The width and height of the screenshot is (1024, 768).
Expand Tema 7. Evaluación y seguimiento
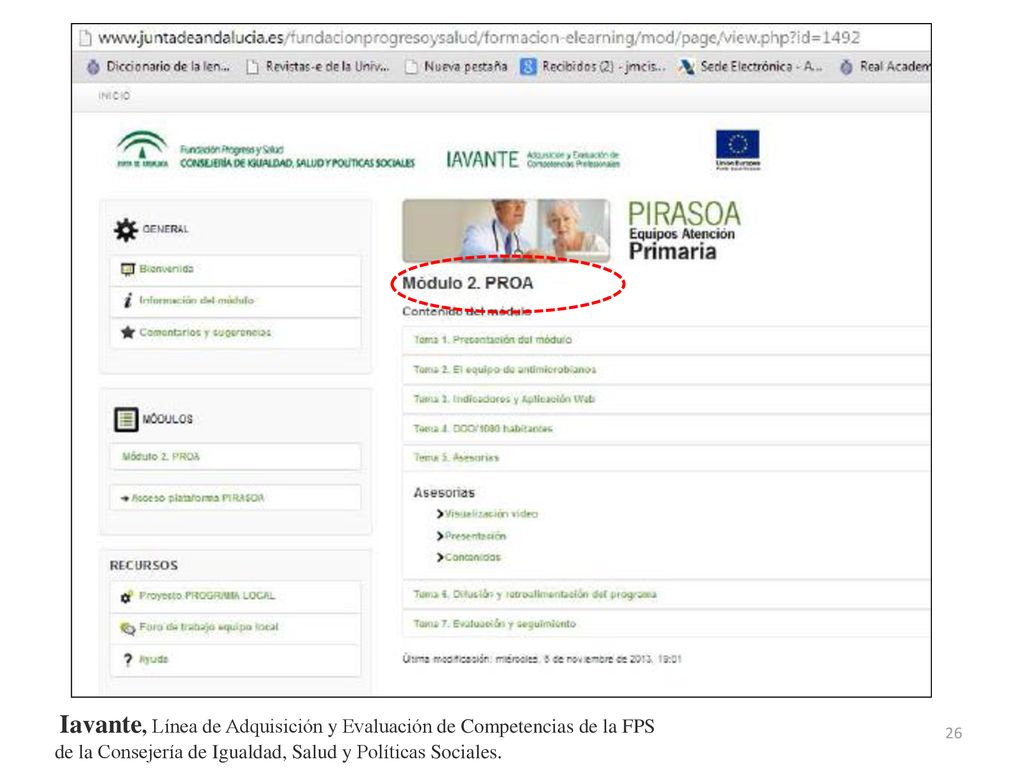point(666,624)
